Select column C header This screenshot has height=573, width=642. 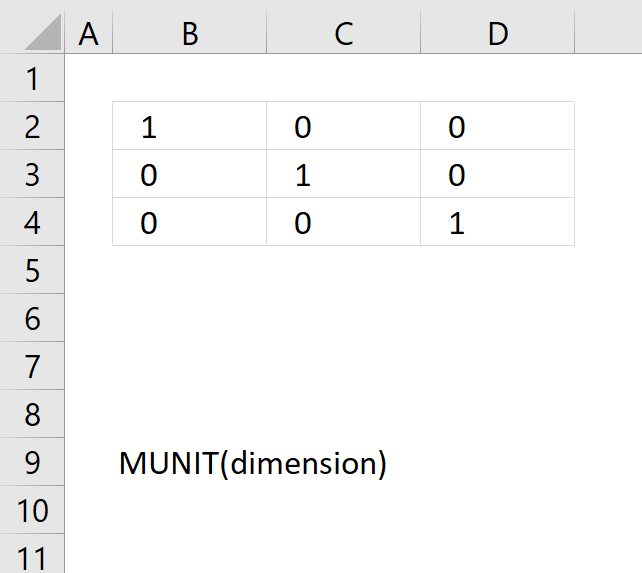(x=344, y=31)
